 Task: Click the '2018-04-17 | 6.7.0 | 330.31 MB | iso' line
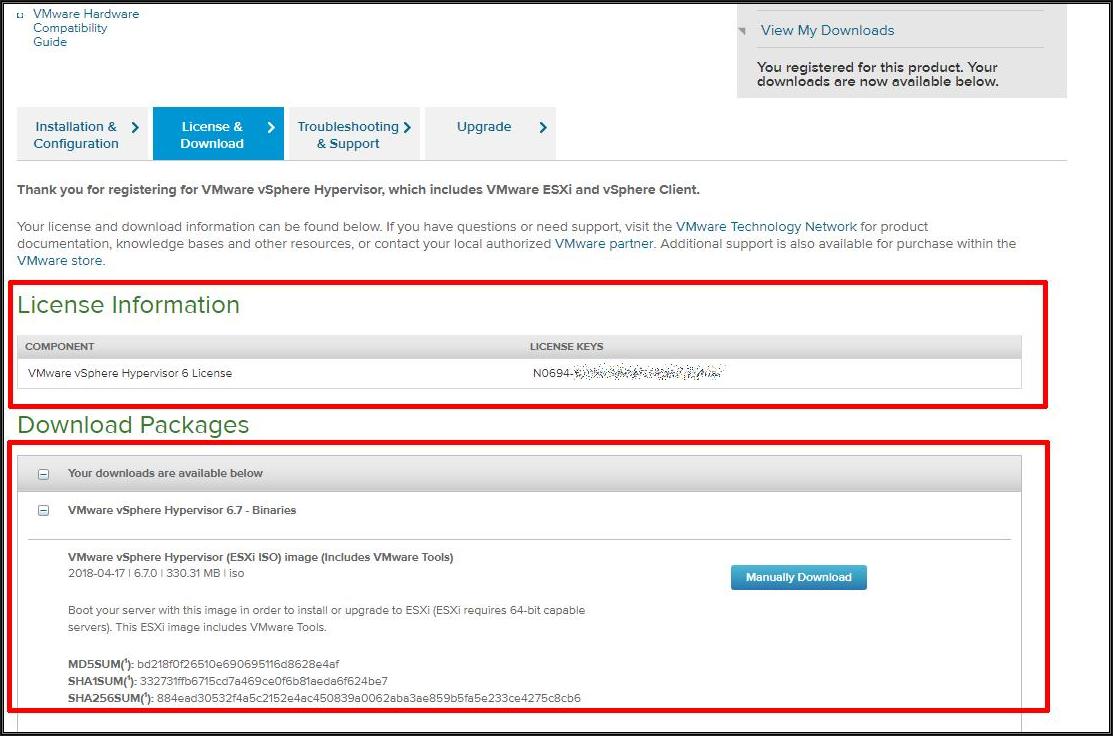click(156, 573)
